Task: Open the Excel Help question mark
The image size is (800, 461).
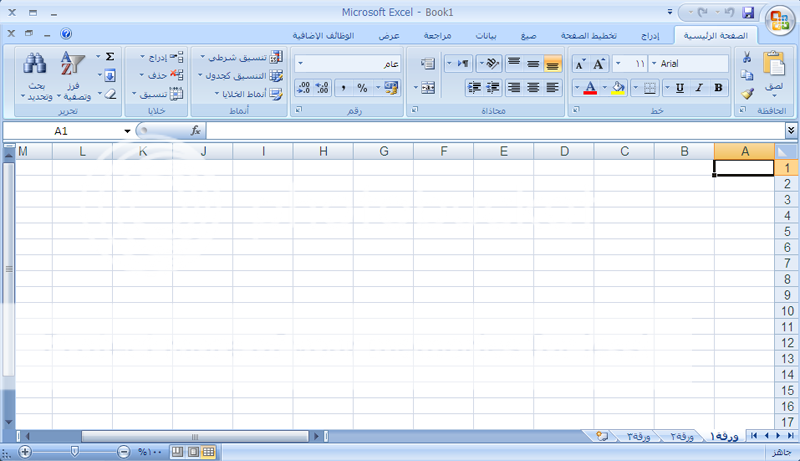Action: pos(66,34)
